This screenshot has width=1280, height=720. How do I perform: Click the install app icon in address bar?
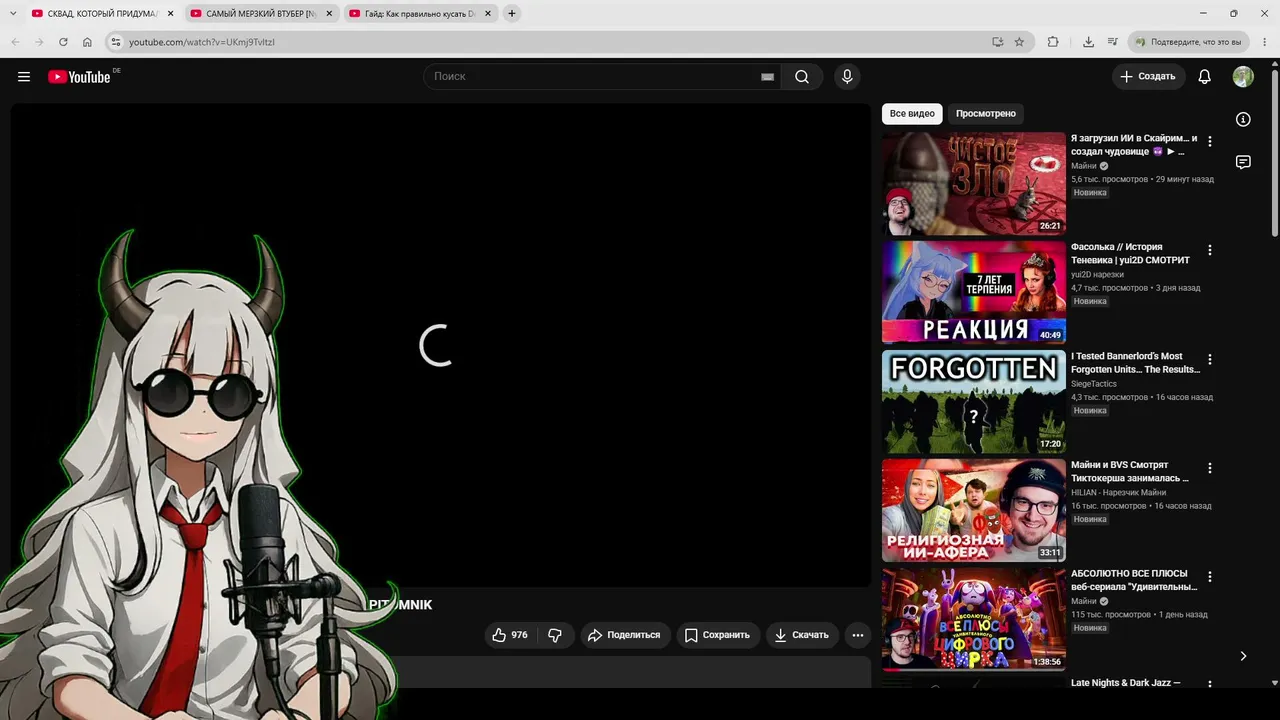point(997,42)
